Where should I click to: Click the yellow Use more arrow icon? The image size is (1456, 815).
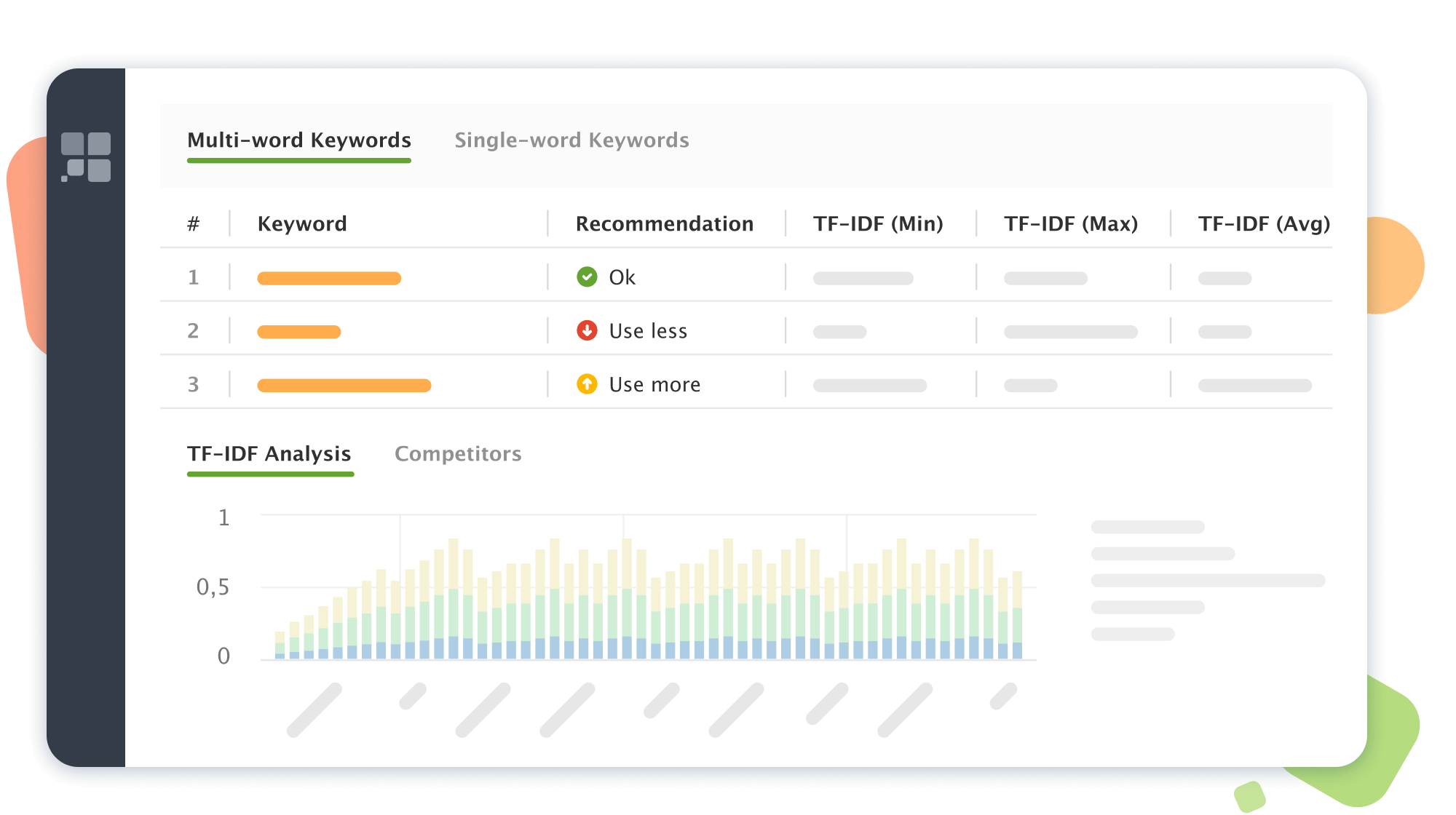point(587,383)
